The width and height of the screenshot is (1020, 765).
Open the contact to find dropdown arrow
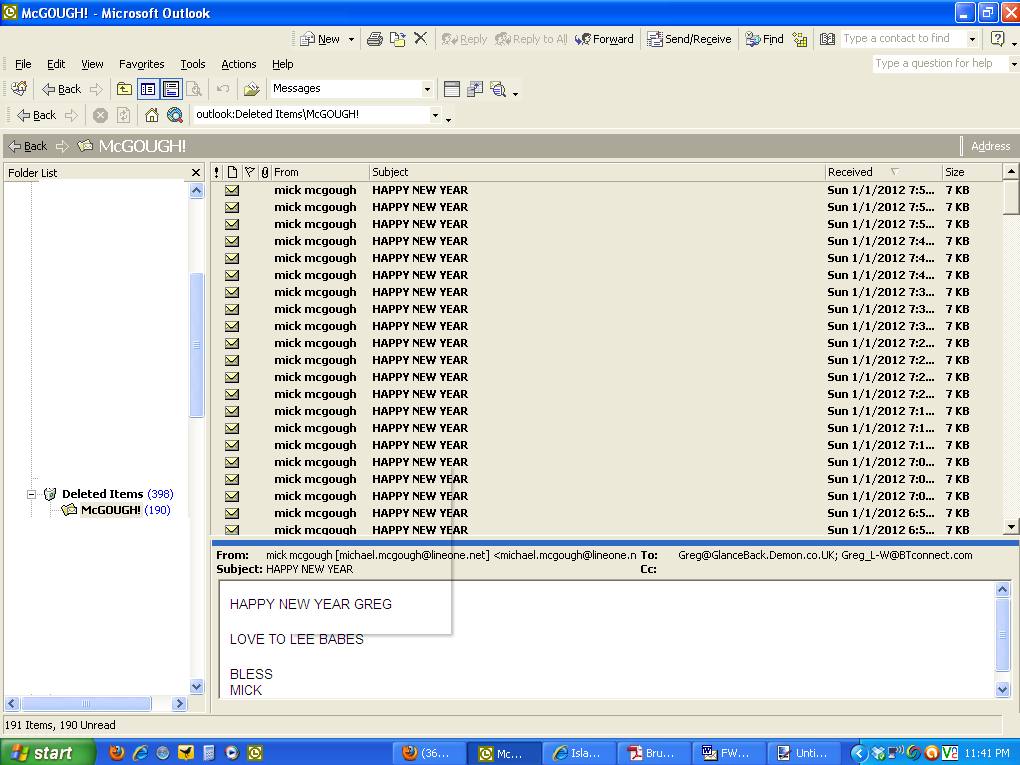click(x=973, y=39)
